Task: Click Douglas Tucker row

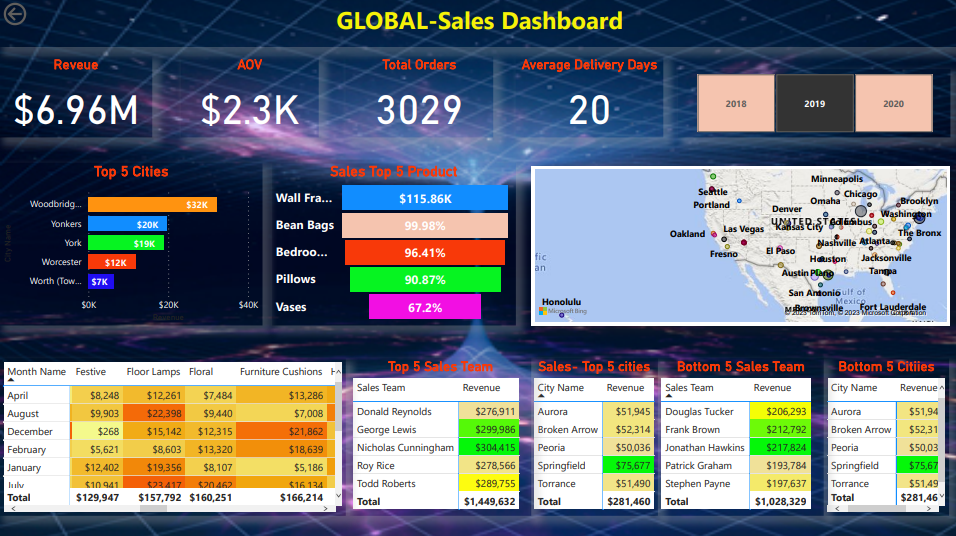Action: pos(737,412)
